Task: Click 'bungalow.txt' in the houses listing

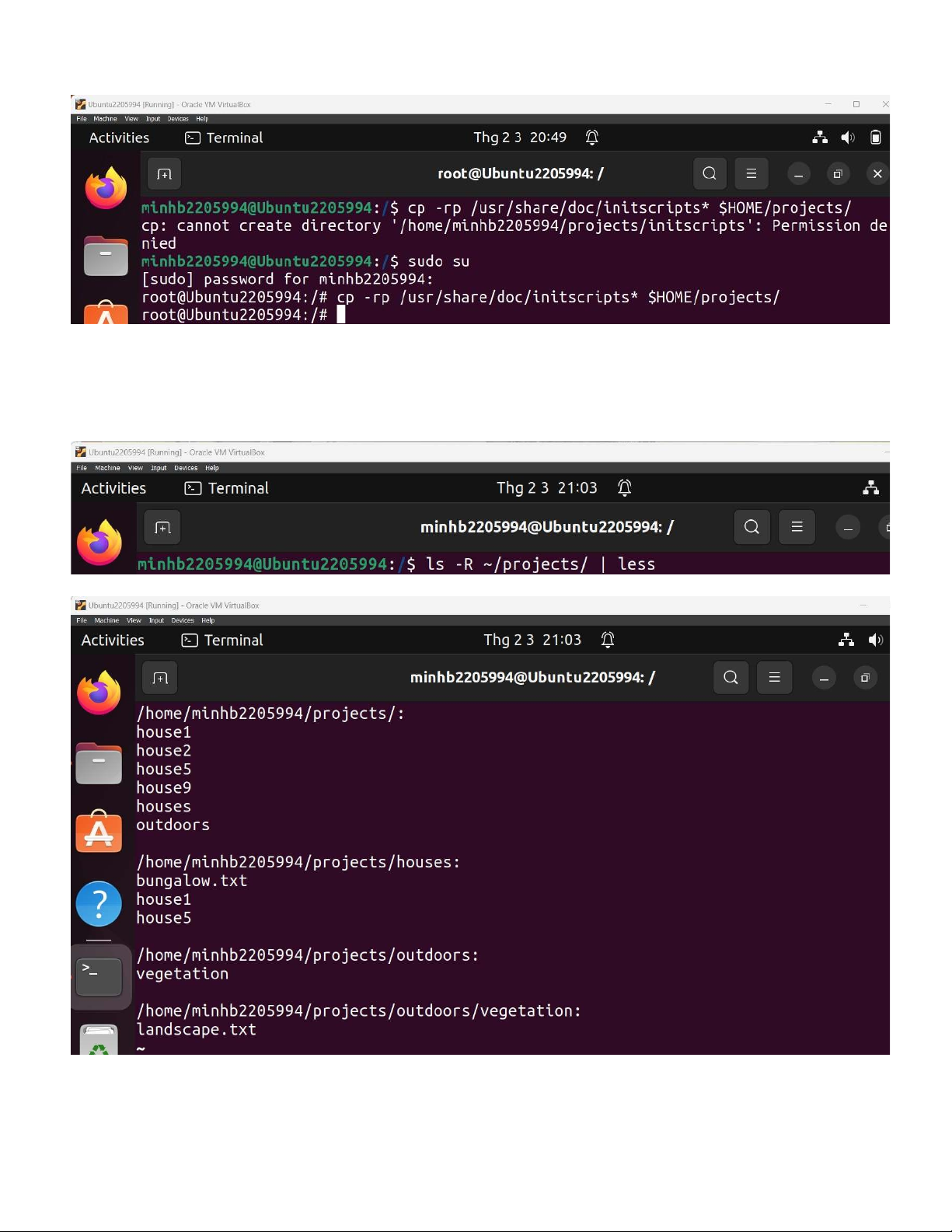Action: (192, 881)
